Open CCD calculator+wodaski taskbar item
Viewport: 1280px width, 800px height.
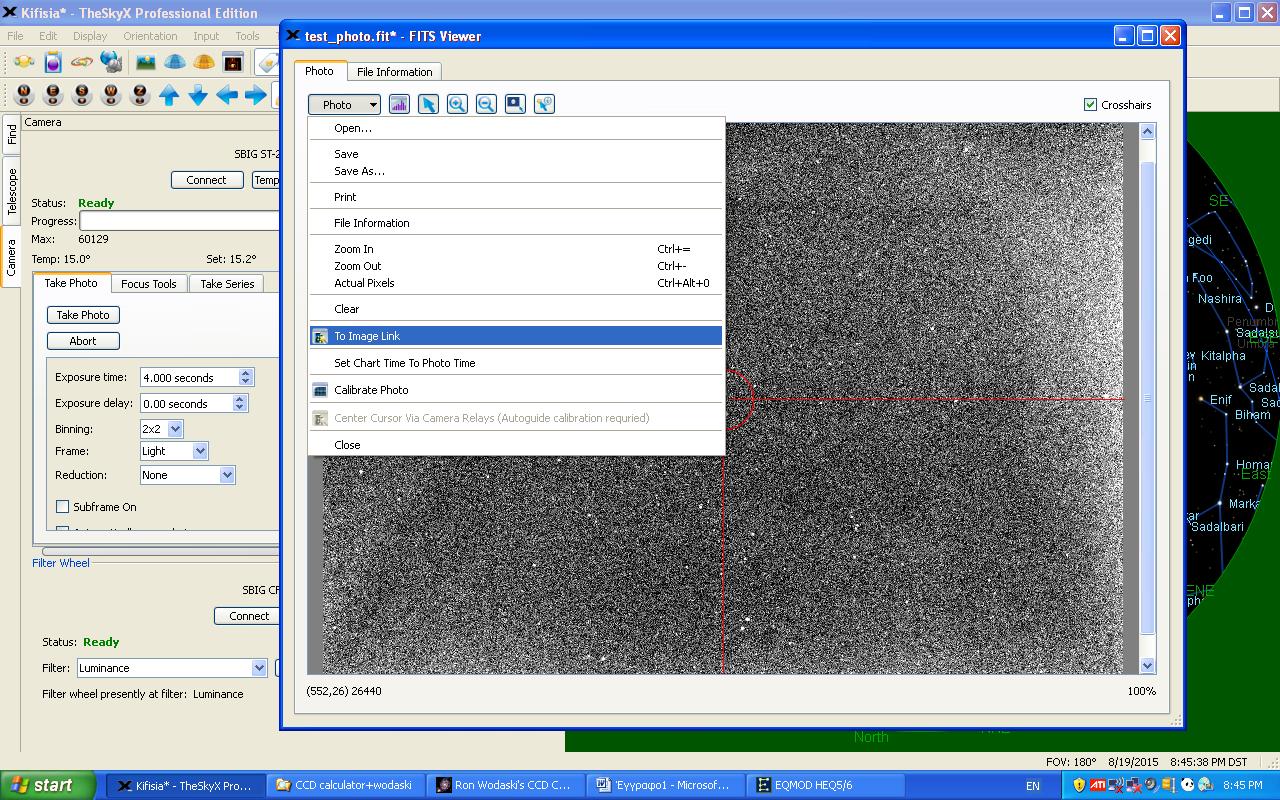(x=347, y=785)
